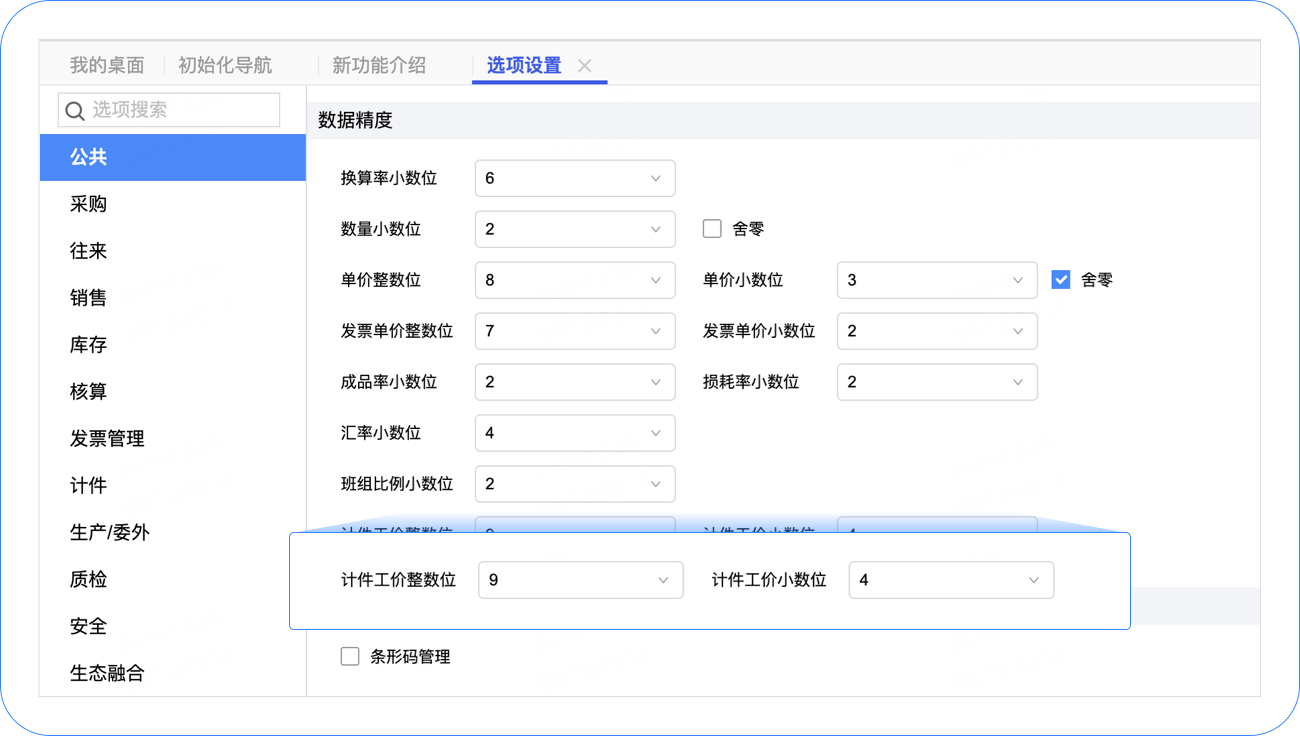The width and height of the screenshot is (1300, 736).
Task: Select 库存 in sidebar
Action: [x=89, y=345]
